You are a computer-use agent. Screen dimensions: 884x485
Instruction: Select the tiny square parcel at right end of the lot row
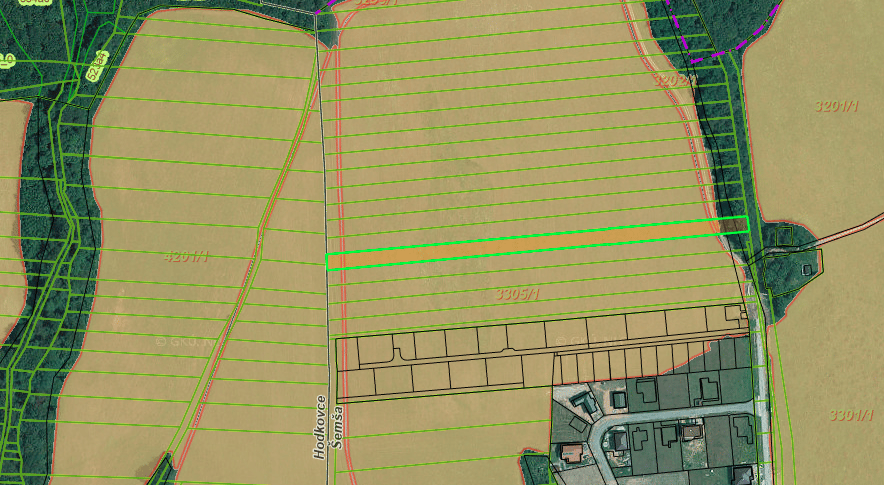(x=732, y=312)
